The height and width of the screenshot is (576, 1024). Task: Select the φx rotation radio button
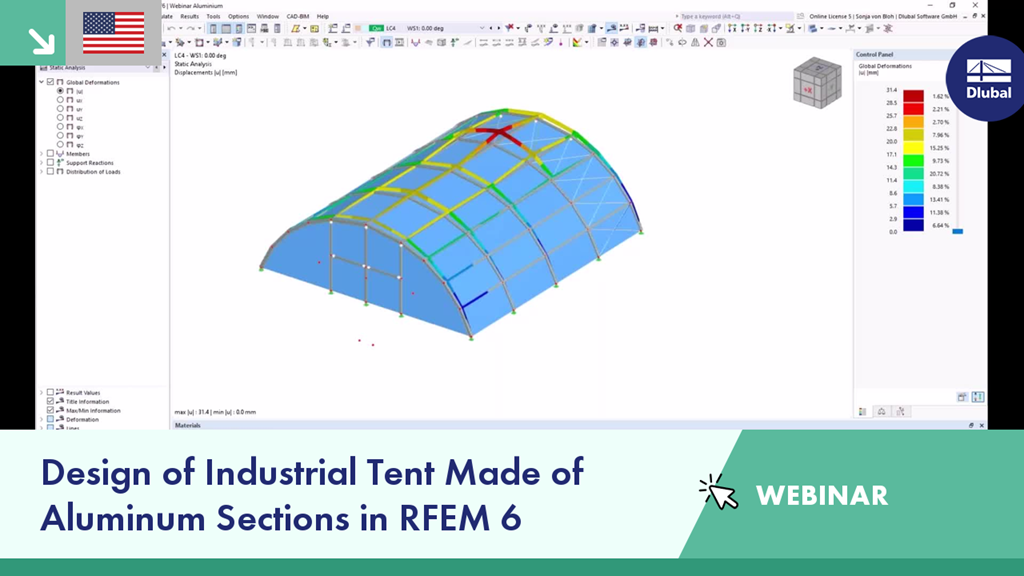coord(60,127)
